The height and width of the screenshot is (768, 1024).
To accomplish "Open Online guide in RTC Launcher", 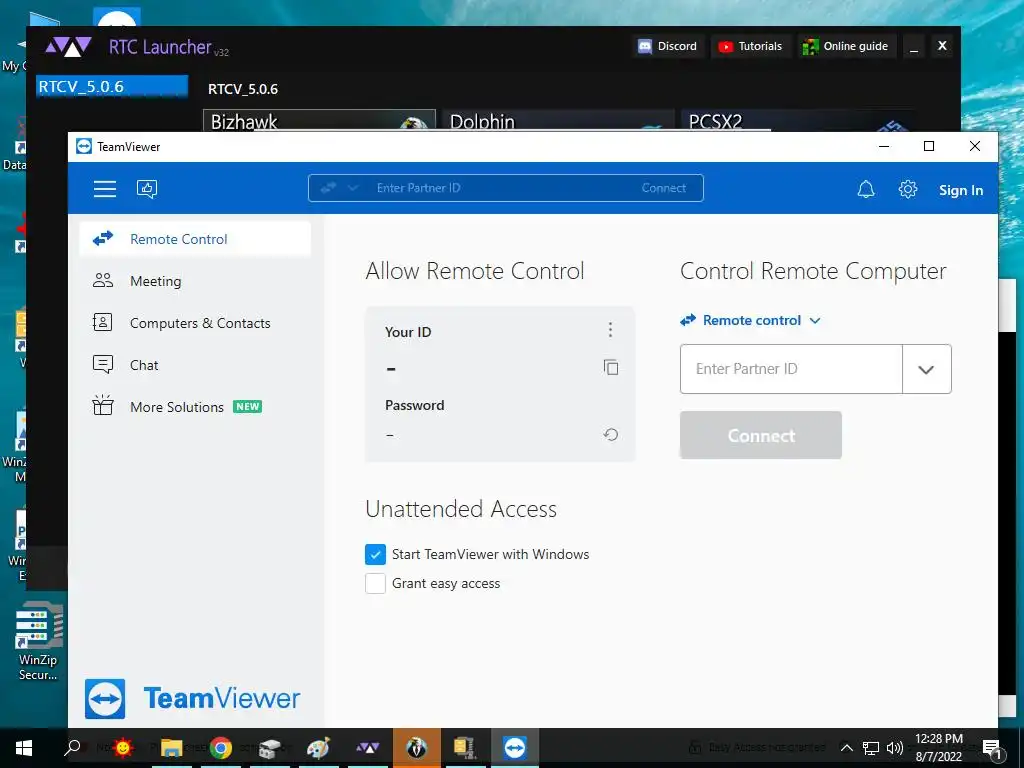I will [846, 46].
